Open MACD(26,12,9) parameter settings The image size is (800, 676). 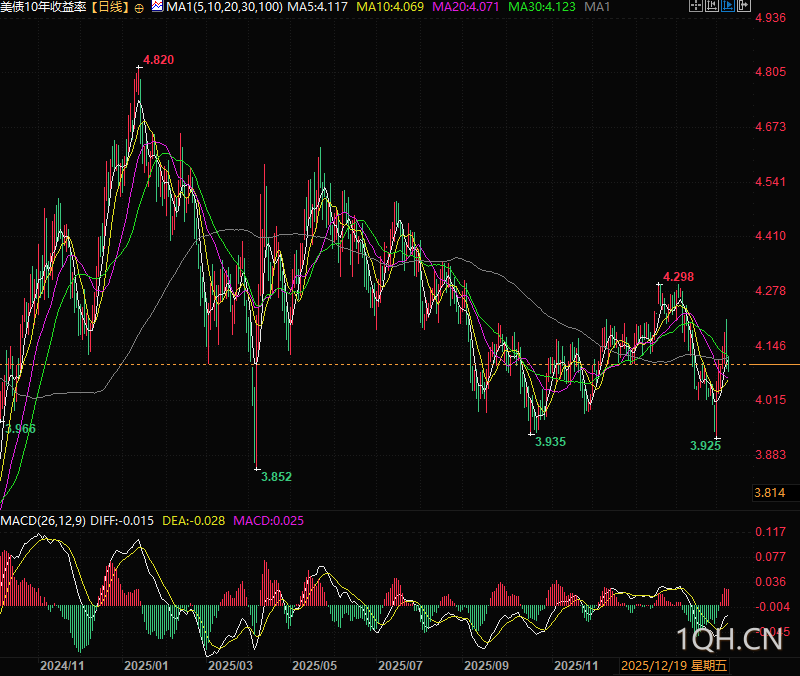click(43, 520)
